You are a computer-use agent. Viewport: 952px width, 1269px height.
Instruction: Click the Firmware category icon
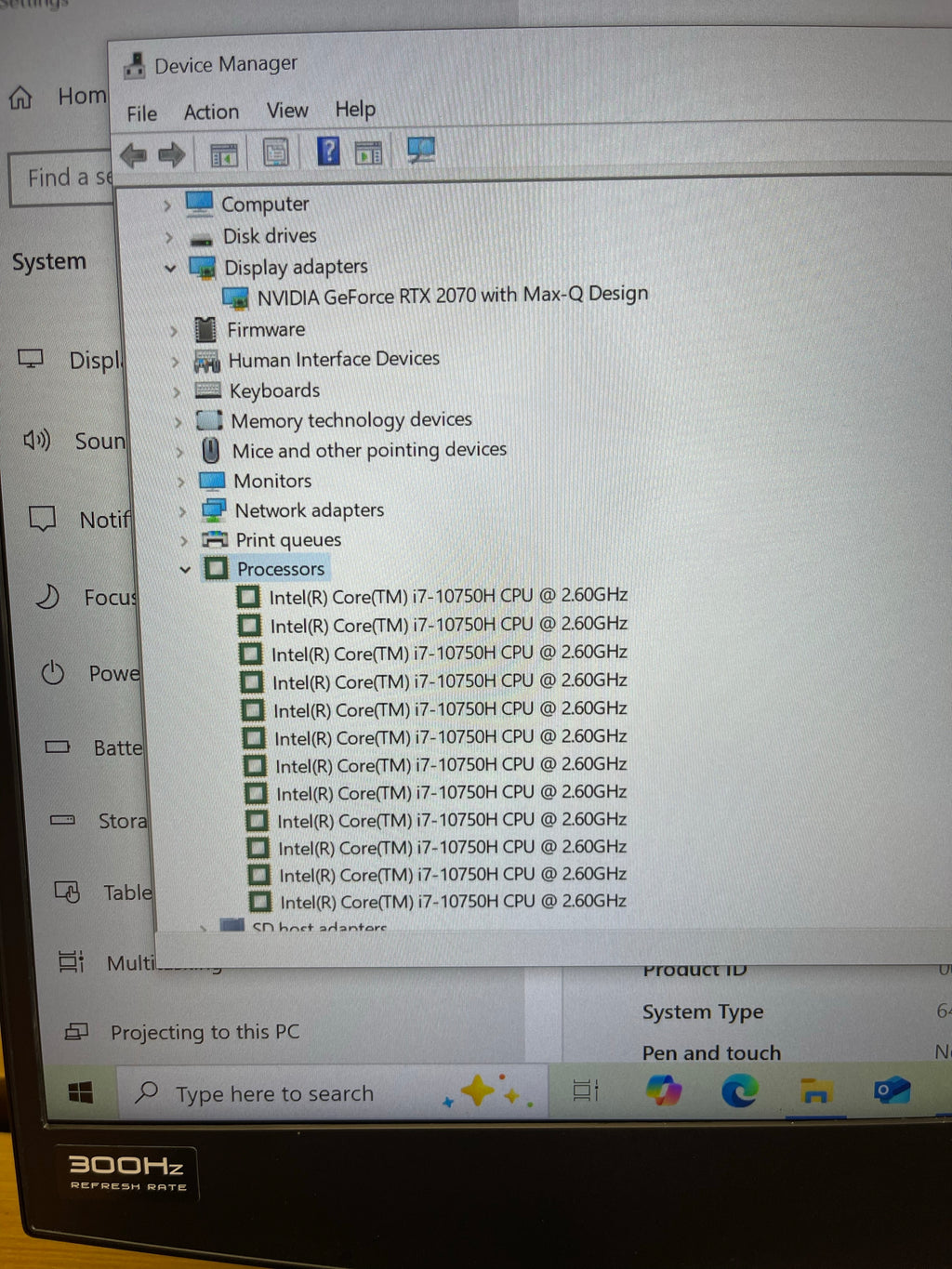(x=205, y=330)
